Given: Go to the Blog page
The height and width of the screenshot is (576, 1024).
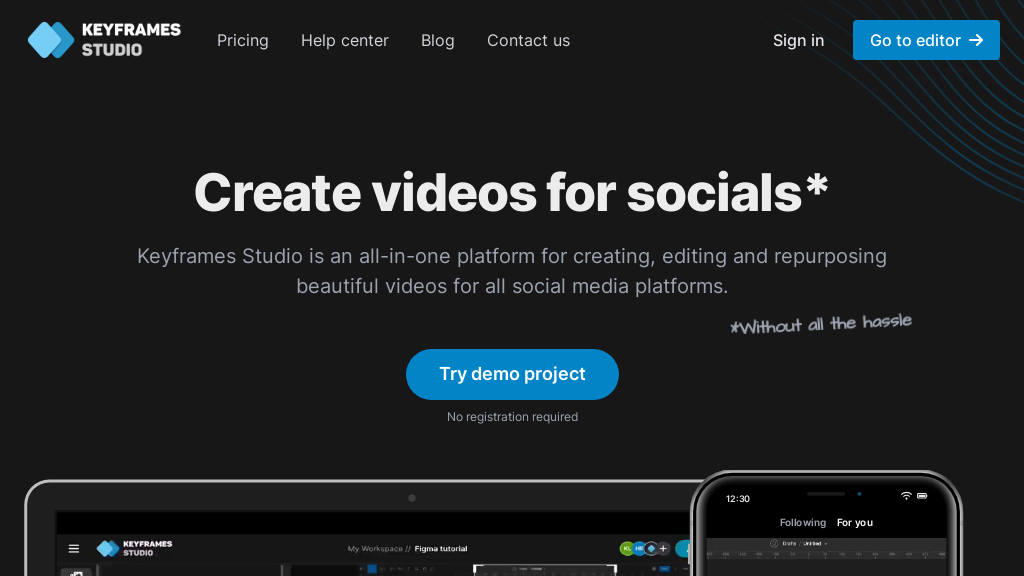Looking at the screenshot, I should pos(438,40).
